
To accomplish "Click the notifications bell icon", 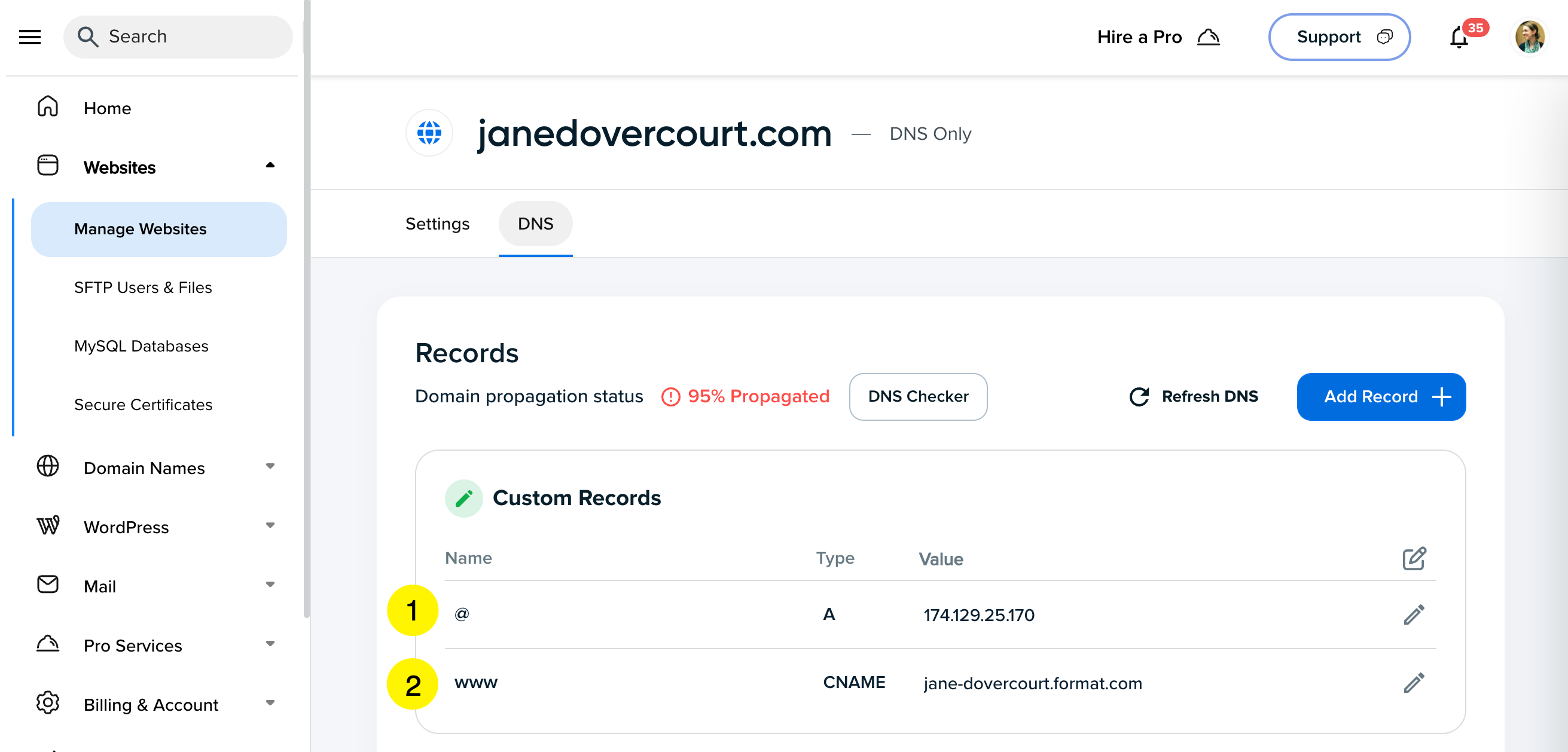I will (1459, 38).
